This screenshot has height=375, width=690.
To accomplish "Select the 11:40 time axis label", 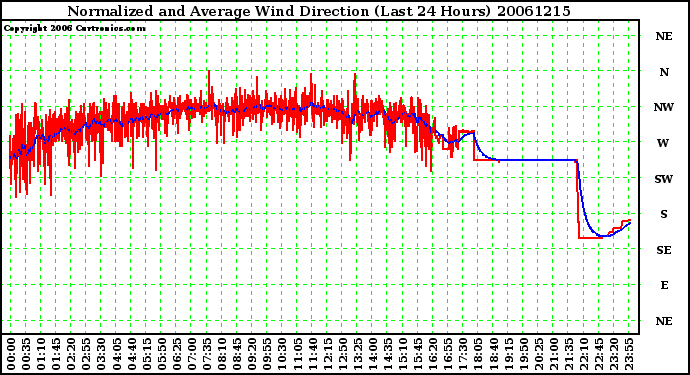I will pyautogui.click(x=312, y=354).
